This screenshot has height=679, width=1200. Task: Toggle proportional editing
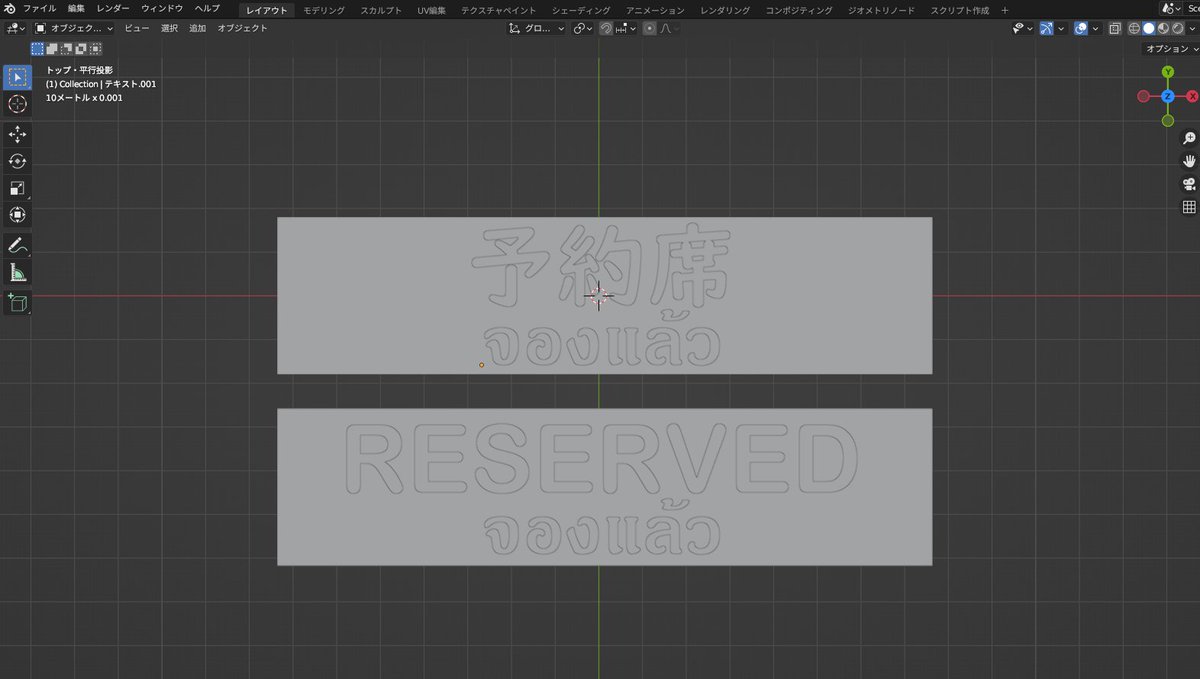pyautogui.click(x=650, y=28)
